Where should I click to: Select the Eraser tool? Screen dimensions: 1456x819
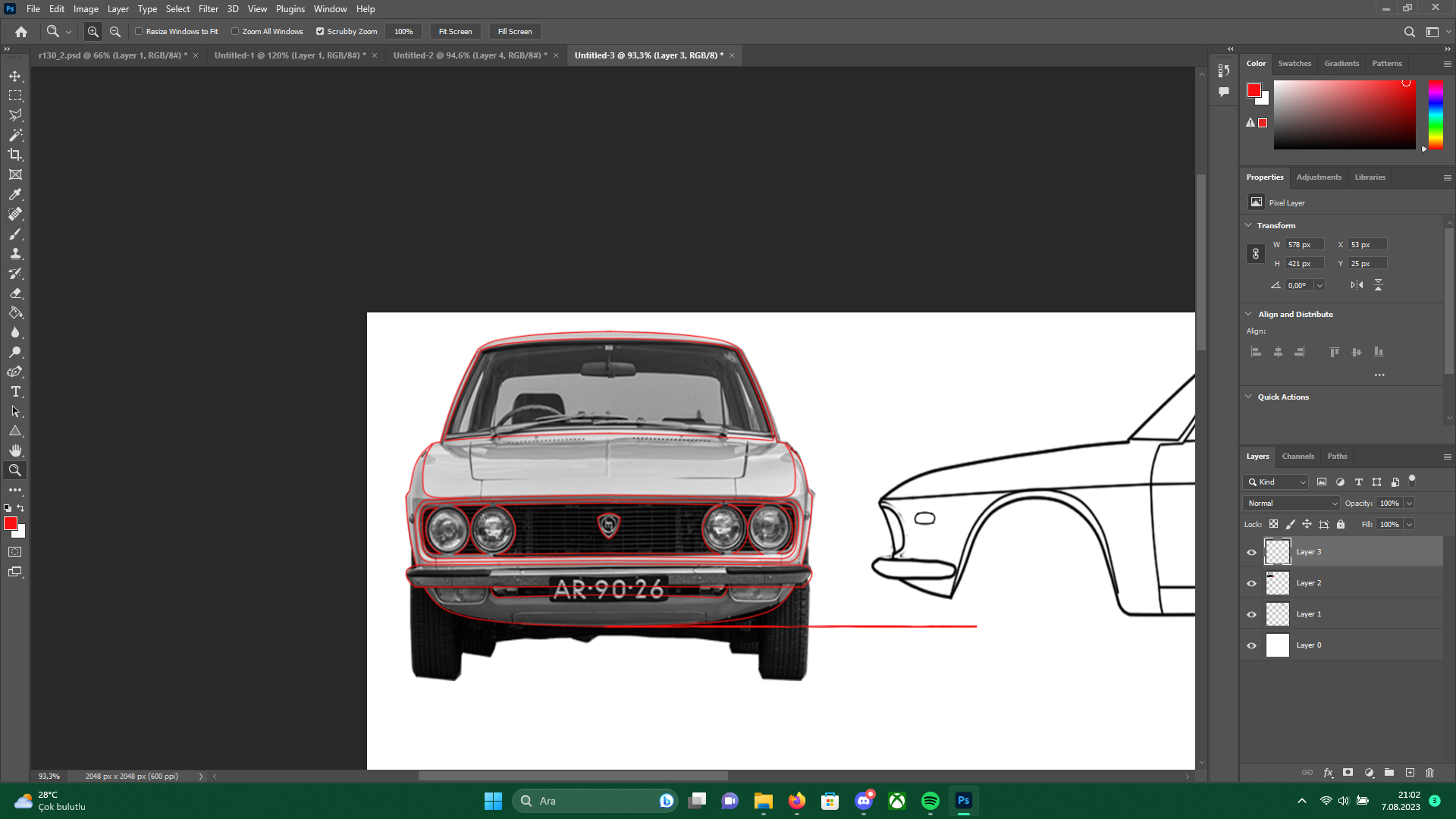pos(15,293)
